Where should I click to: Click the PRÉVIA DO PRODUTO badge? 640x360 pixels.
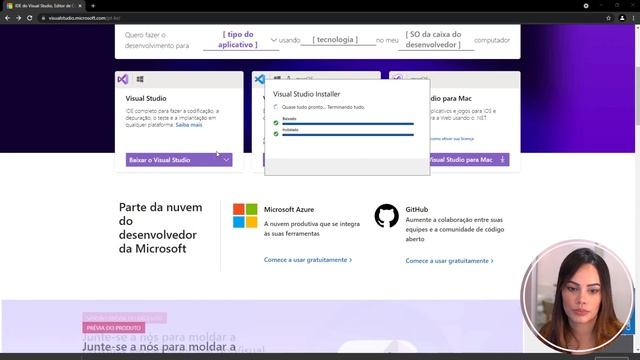point(113,328)
